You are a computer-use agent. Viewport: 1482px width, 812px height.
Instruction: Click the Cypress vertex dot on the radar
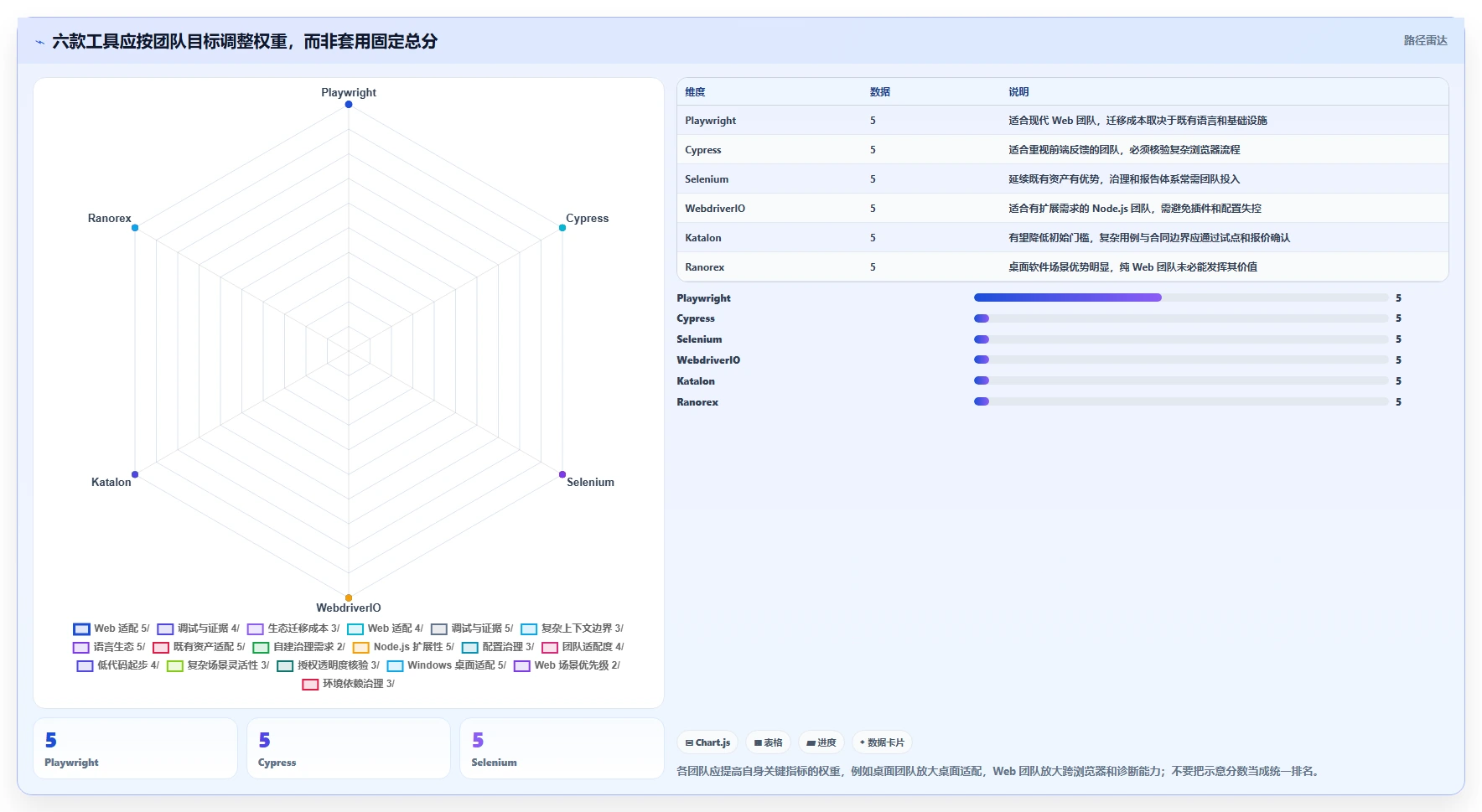click(562, 228)
